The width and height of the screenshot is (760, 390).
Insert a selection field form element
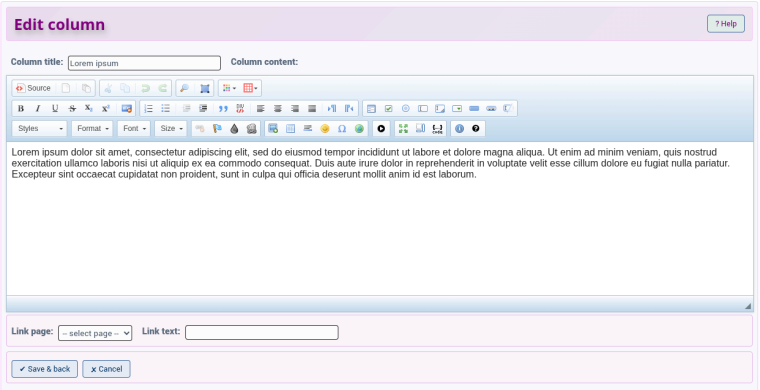(x=457, y=109)
